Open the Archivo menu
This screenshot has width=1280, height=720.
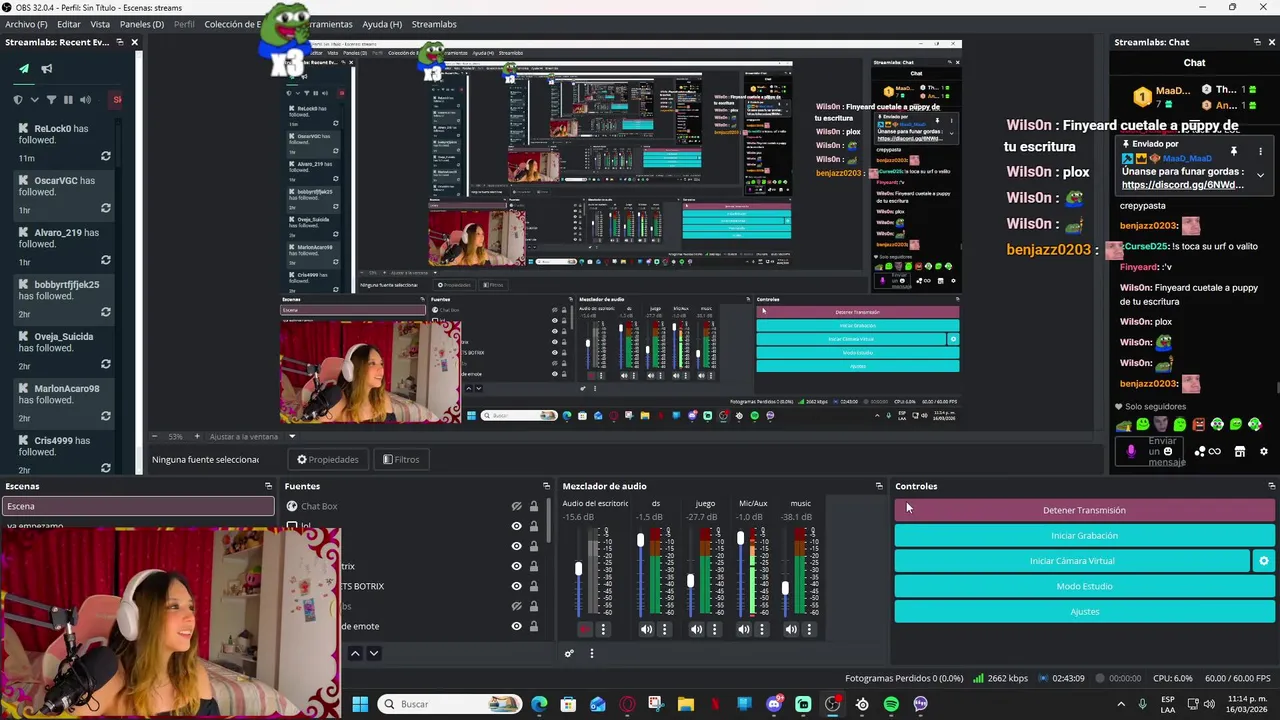pyautogui.click(x=26, y=24)
